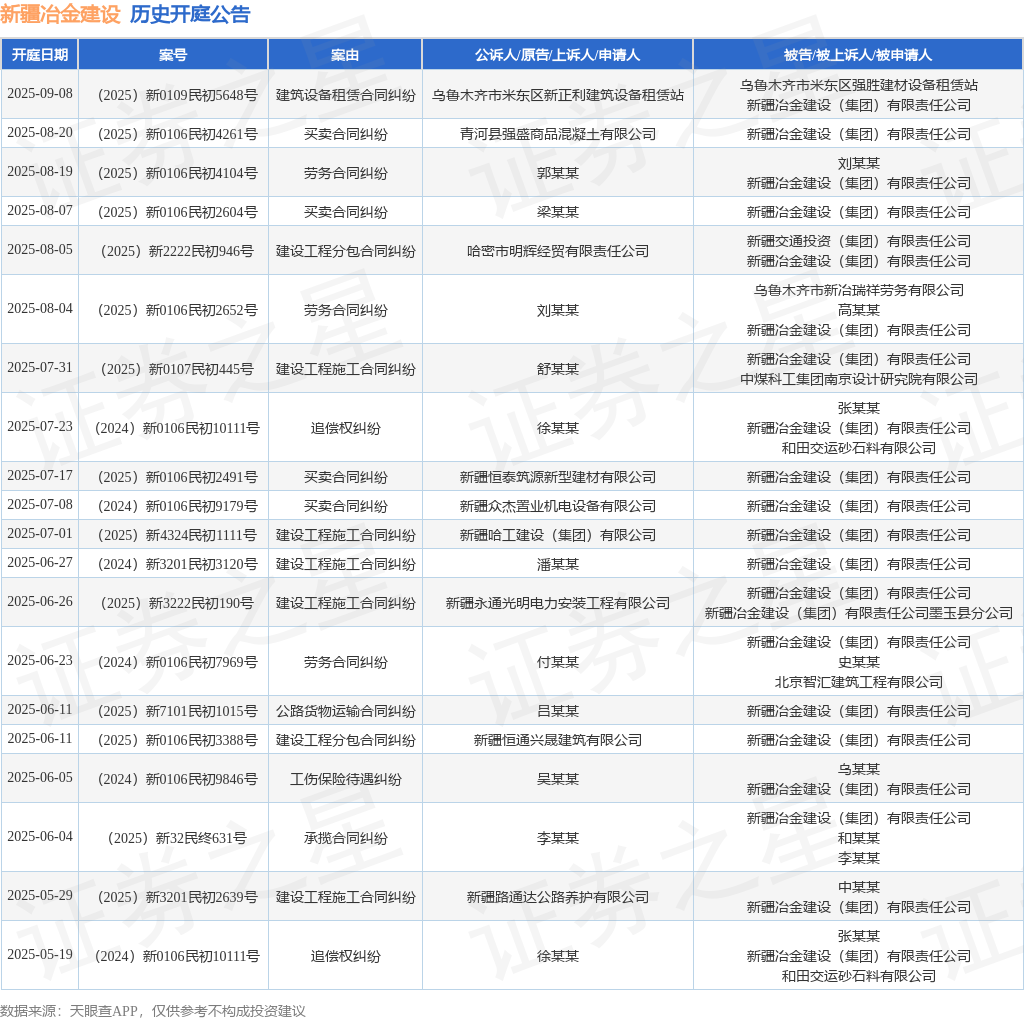This screenshot has width=1024, height=1020.
Task: Select case number (2025)新4324民初1111号
Action: (x=177, y=535)
